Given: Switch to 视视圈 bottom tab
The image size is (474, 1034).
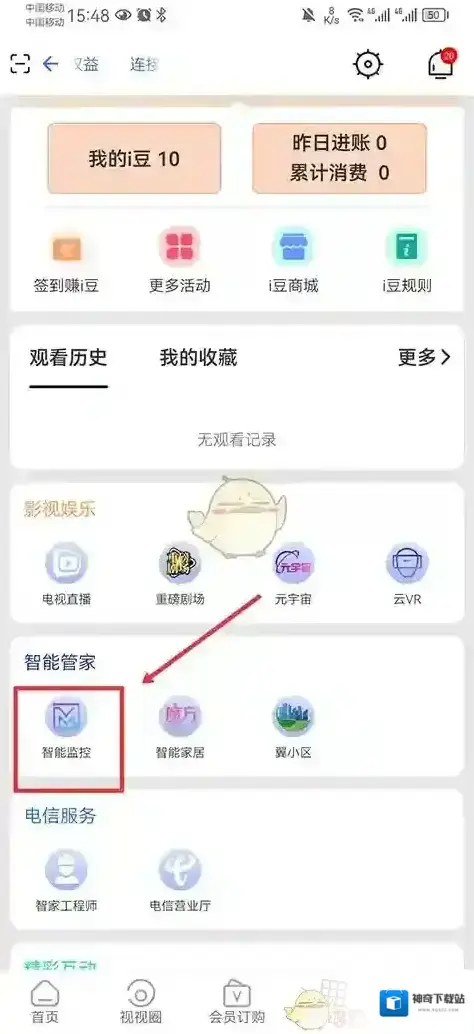Looking at the screenshot, I should (x=140, y=1001).
